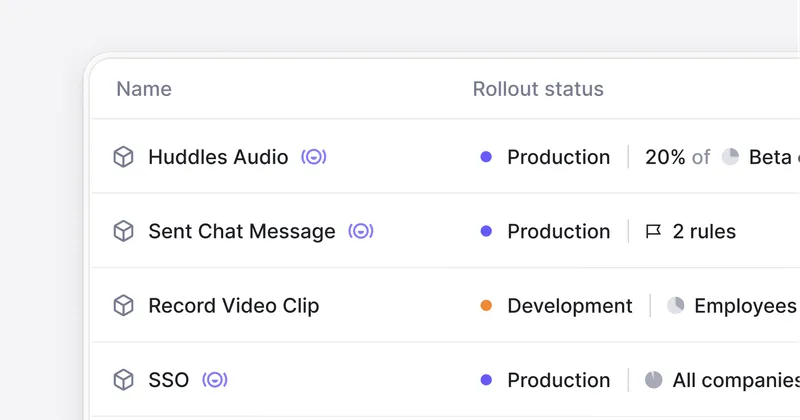
Task: Click the cube icon beside Record Video Clip
Action: 123,306
